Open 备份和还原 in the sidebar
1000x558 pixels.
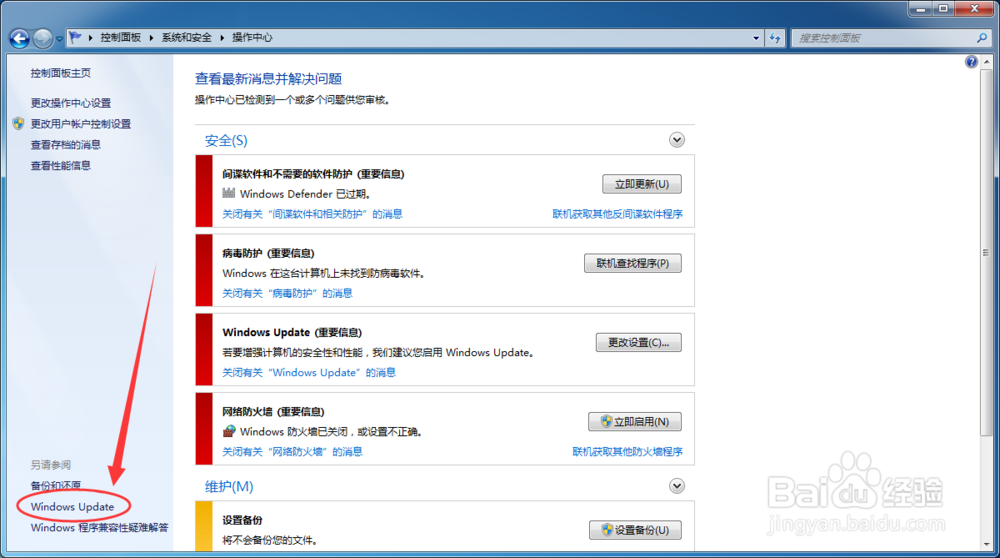coord(55,486)
